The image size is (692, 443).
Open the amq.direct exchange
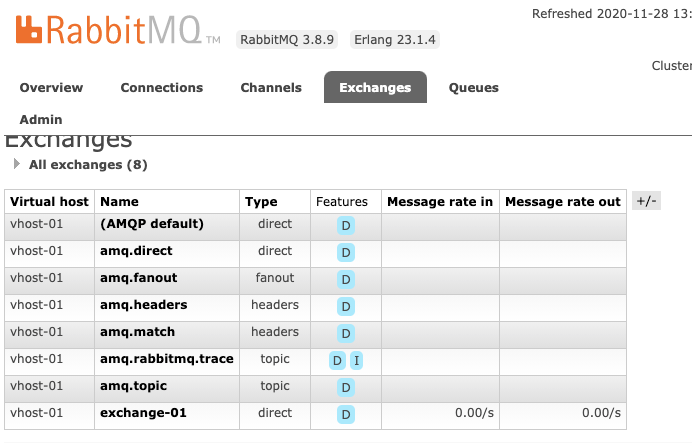pos(136,251)
